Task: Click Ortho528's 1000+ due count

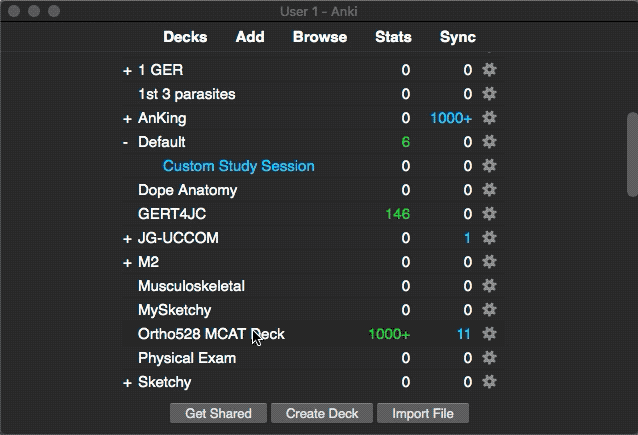Action: pos(389,334)
